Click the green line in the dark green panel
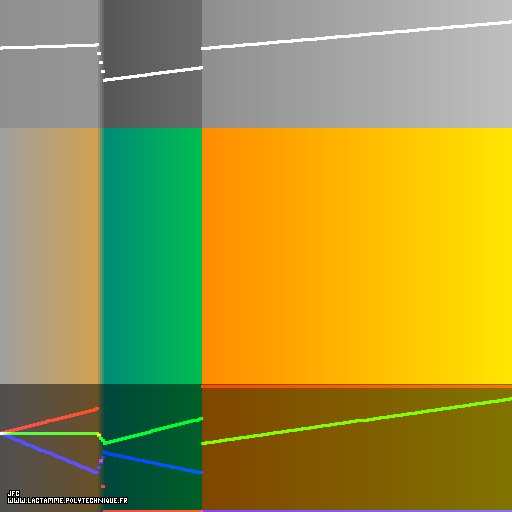Screen dimensions: 512x512 [153, 431]
